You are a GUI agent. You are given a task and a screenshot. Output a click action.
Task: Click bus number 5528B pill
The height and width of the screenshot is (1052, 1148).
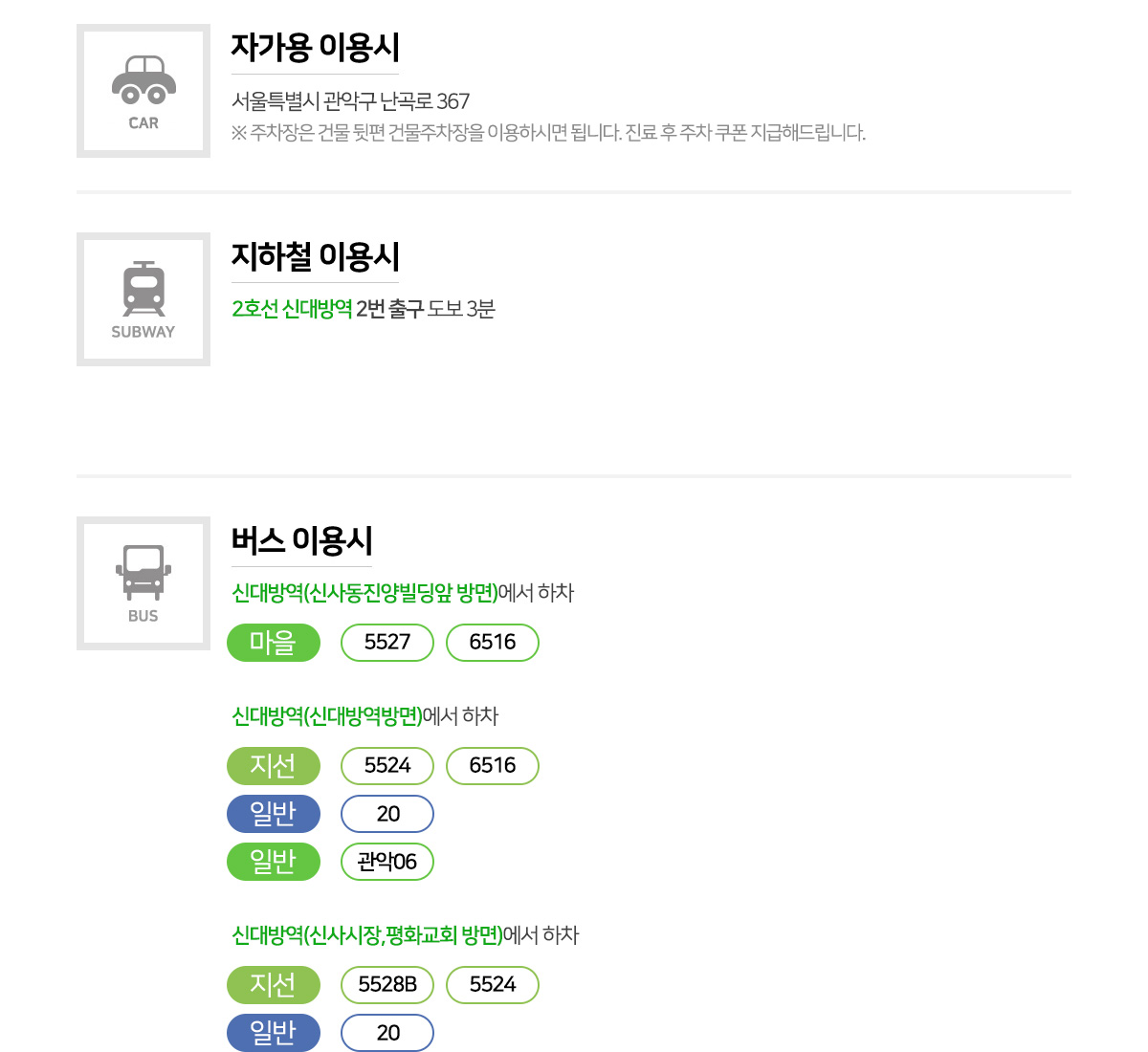(x=387, y=985)
